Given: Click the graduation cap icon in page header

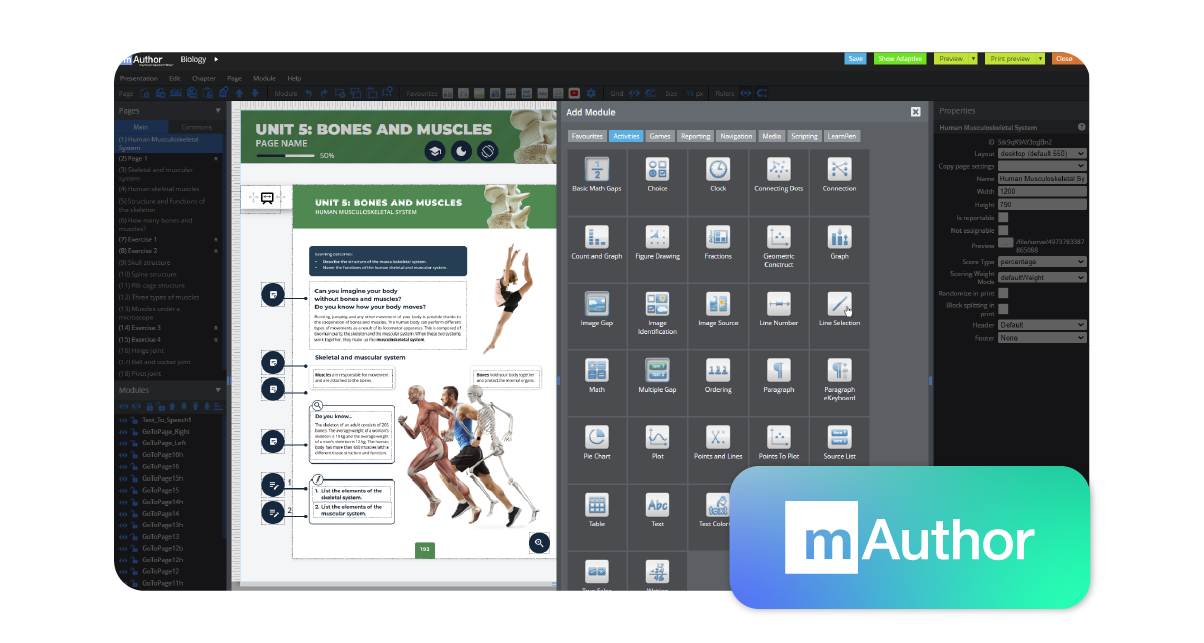Looking at the screenshot, I should tap(435, 151).
